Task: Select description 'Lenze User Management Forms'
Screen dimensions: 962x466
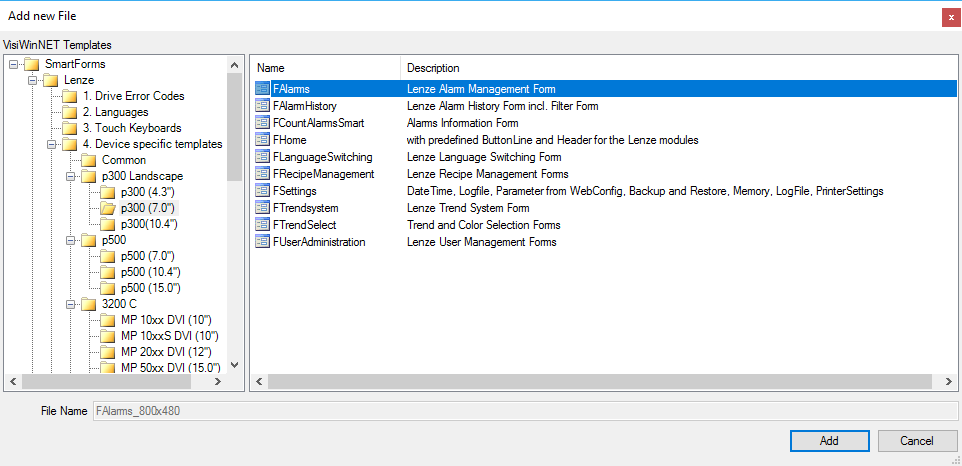Action: [482, 242]
